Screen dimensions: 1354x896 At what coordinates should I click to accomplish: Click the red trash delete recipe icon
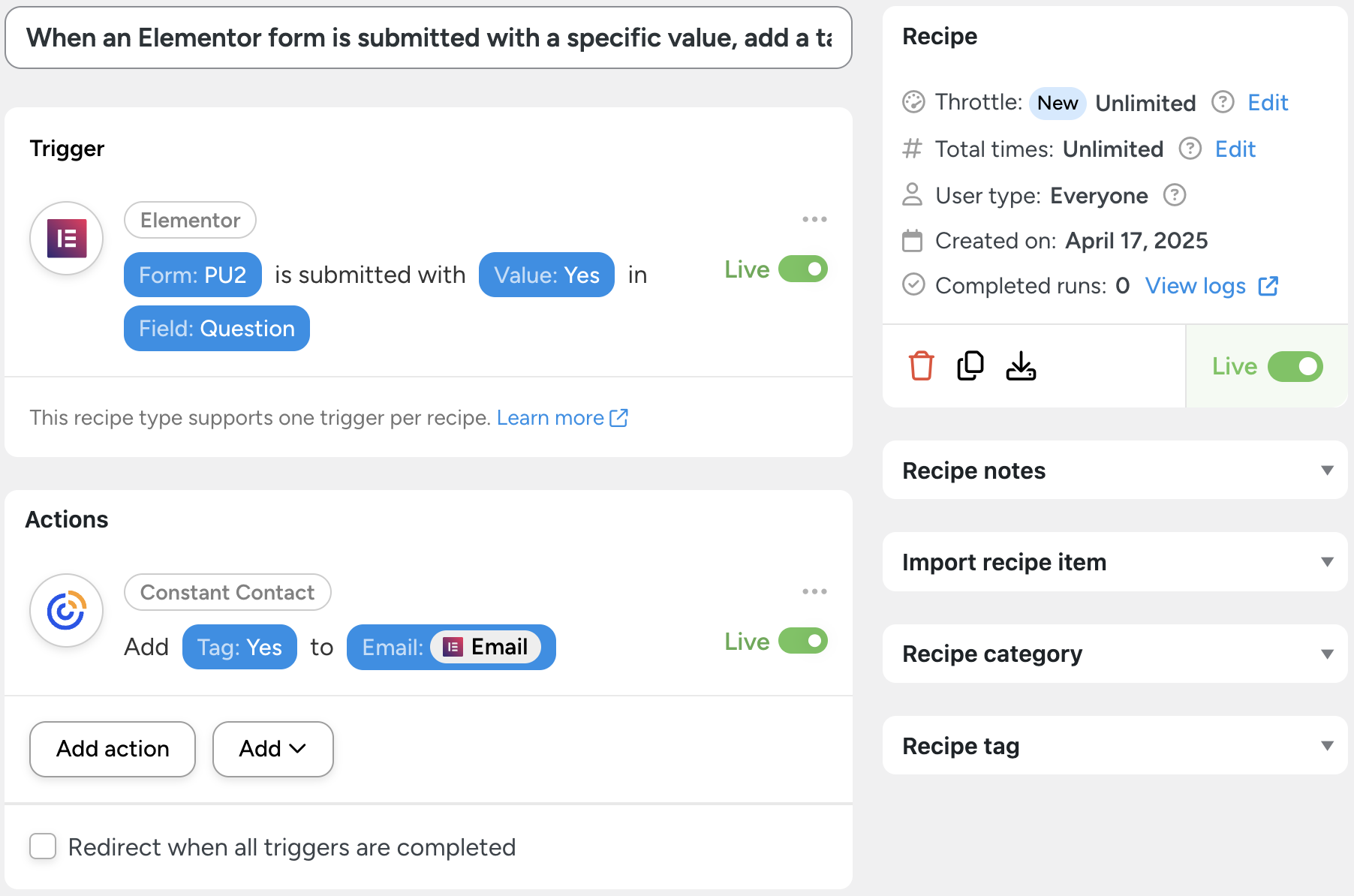click(x=921, y=366)
